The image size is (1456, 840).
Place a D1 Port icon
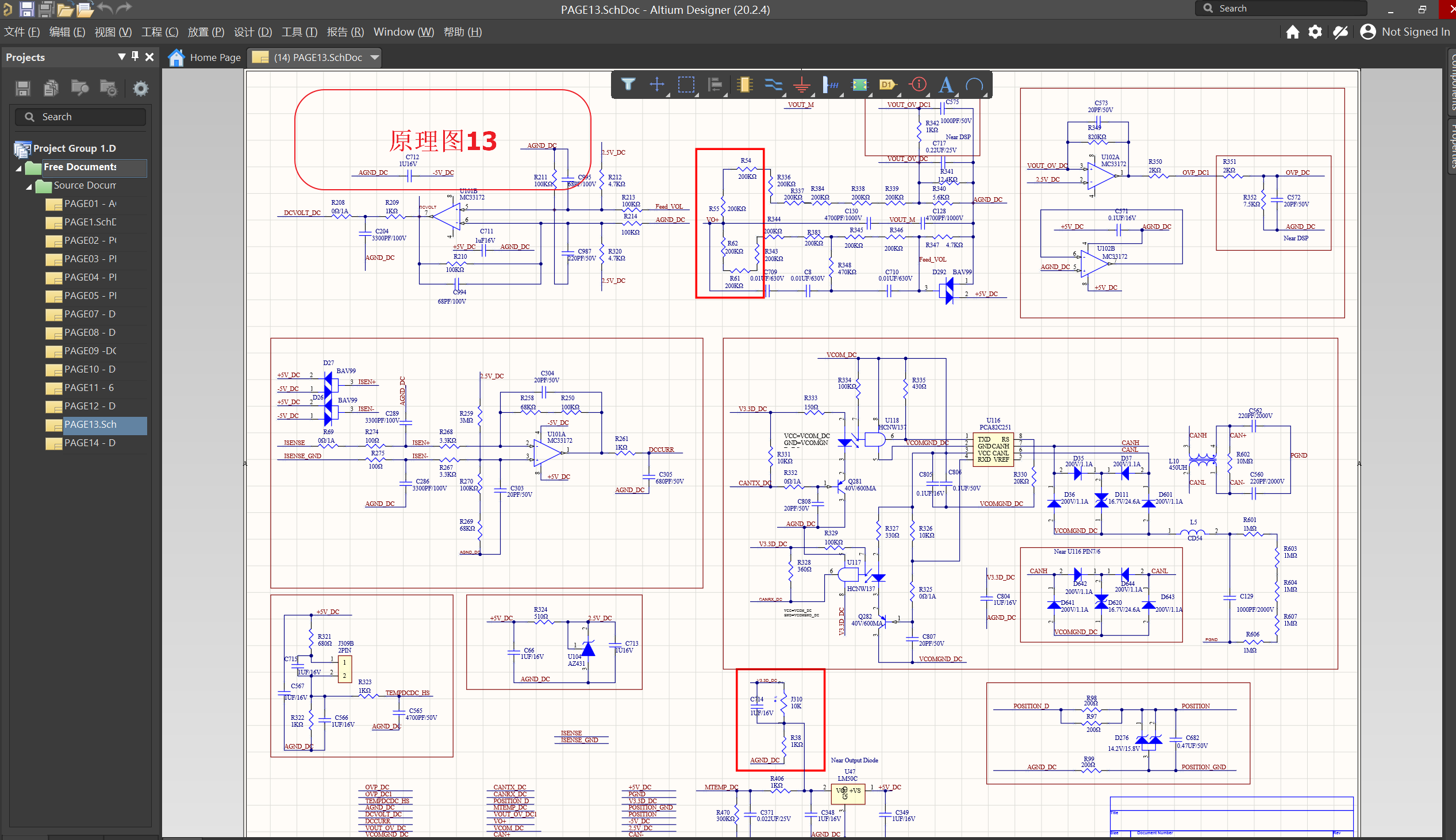coord(889,85)
